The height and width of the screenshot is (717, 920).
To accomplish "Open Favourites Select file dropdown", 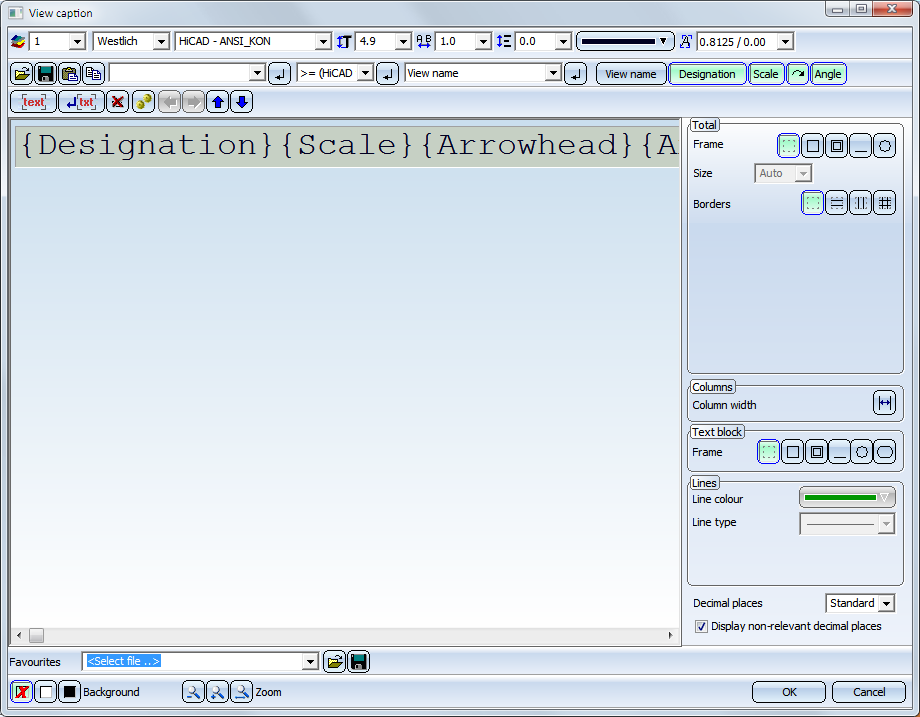I will pos(310,662).
